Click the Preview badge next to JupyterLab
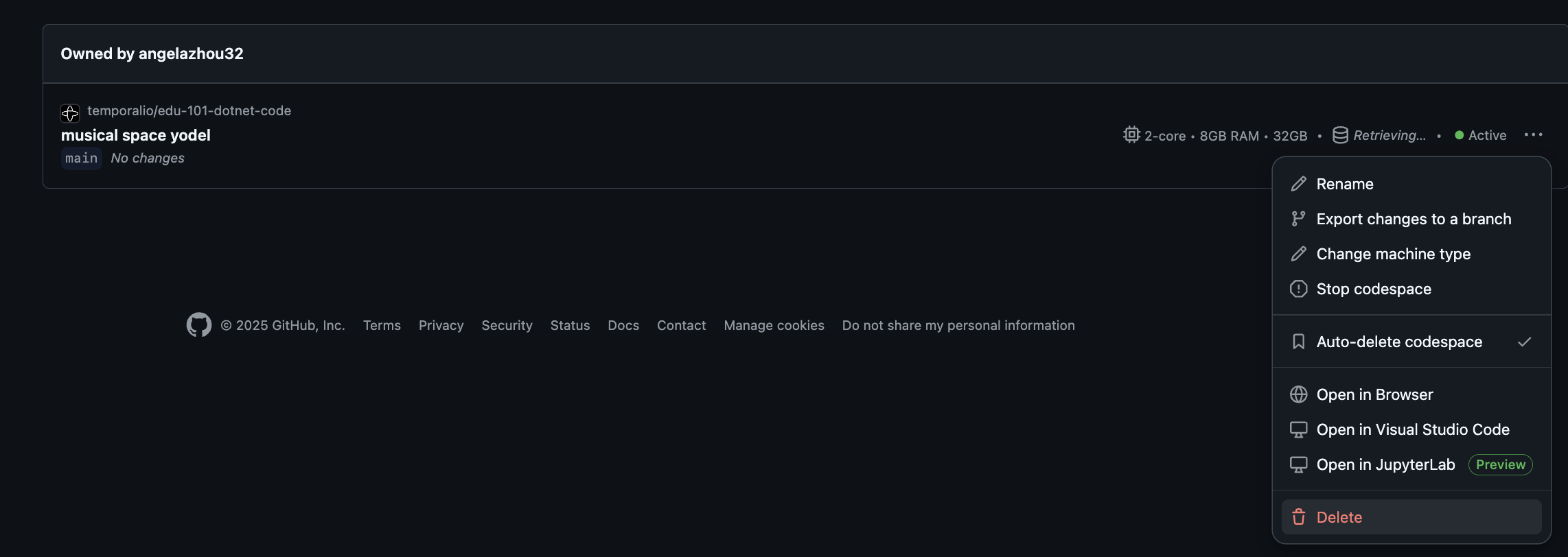Screen dimensions: 1568x557 (1500, 464)
